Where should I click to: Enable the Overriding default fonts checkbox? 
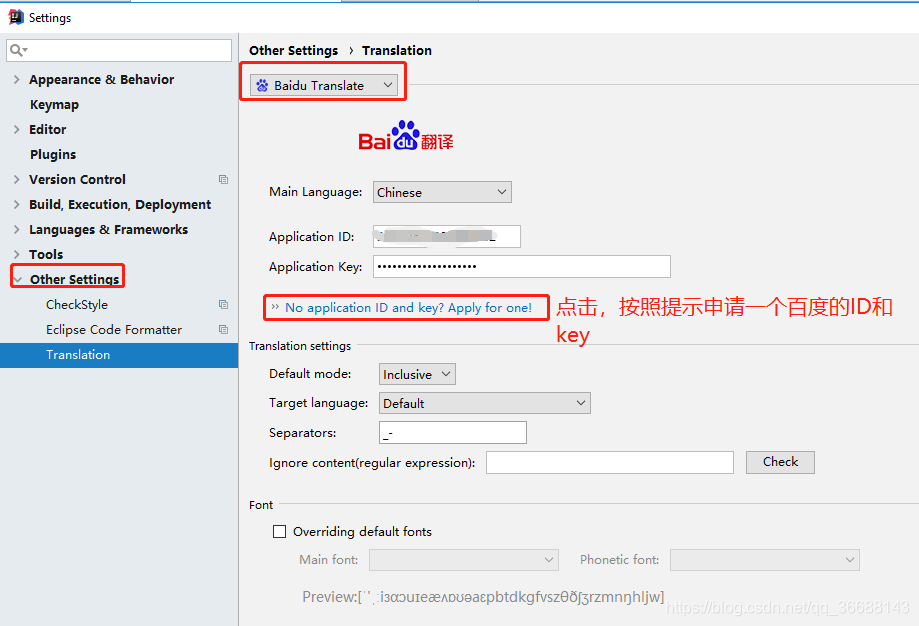pos(280,532)
